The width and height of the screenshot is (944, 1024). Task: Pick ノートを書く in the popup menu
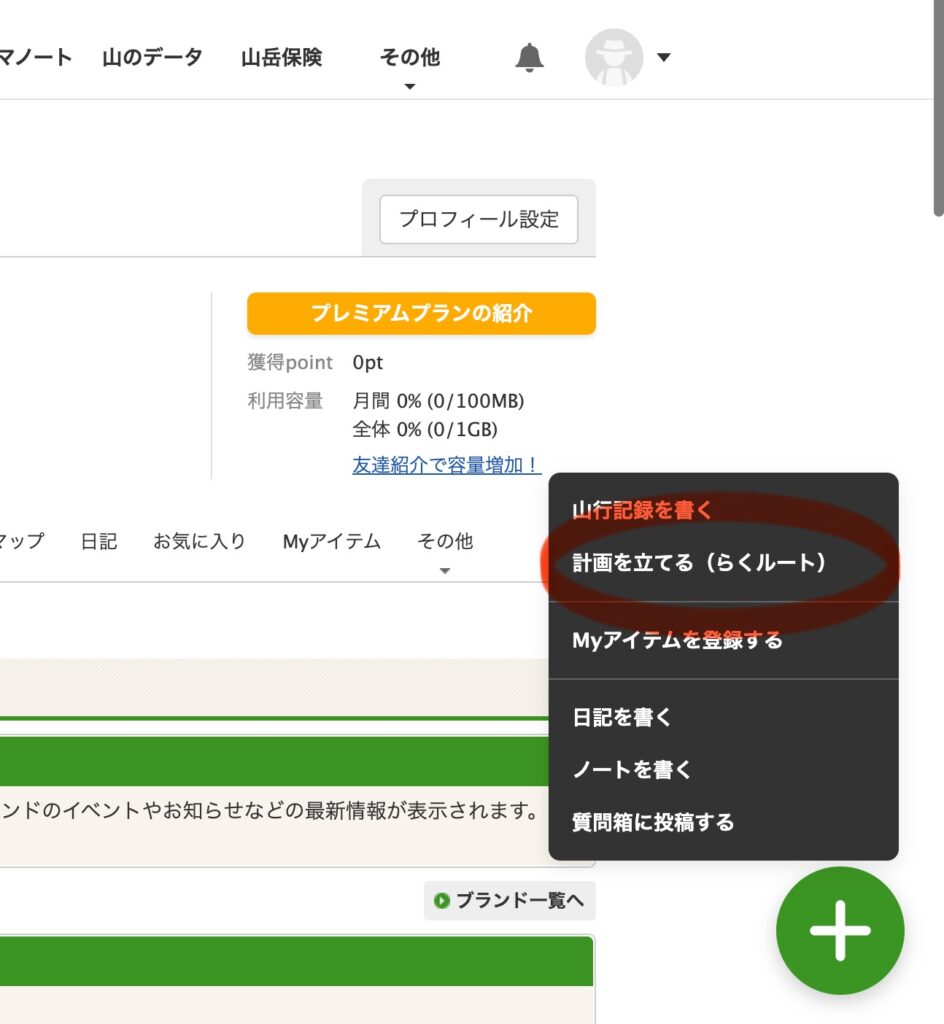pyautogui.click(x=631, y=769)
